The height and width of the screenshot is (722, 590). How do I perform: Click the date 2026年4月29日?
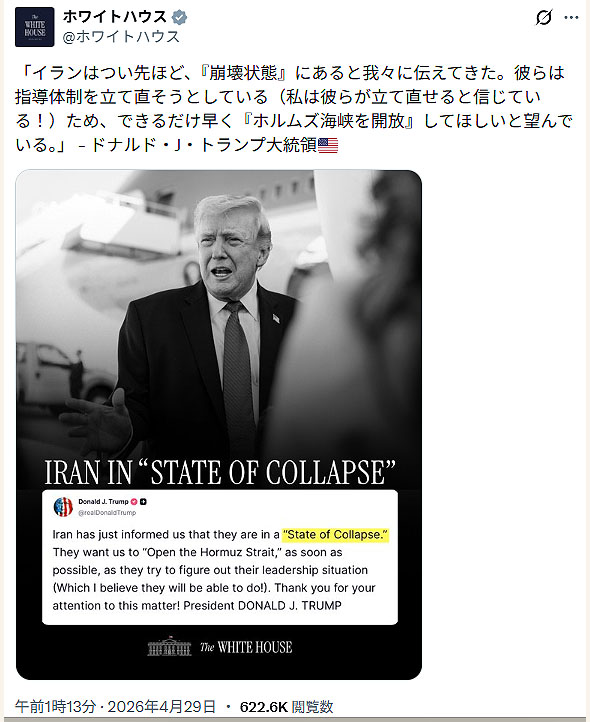(162, 706)
